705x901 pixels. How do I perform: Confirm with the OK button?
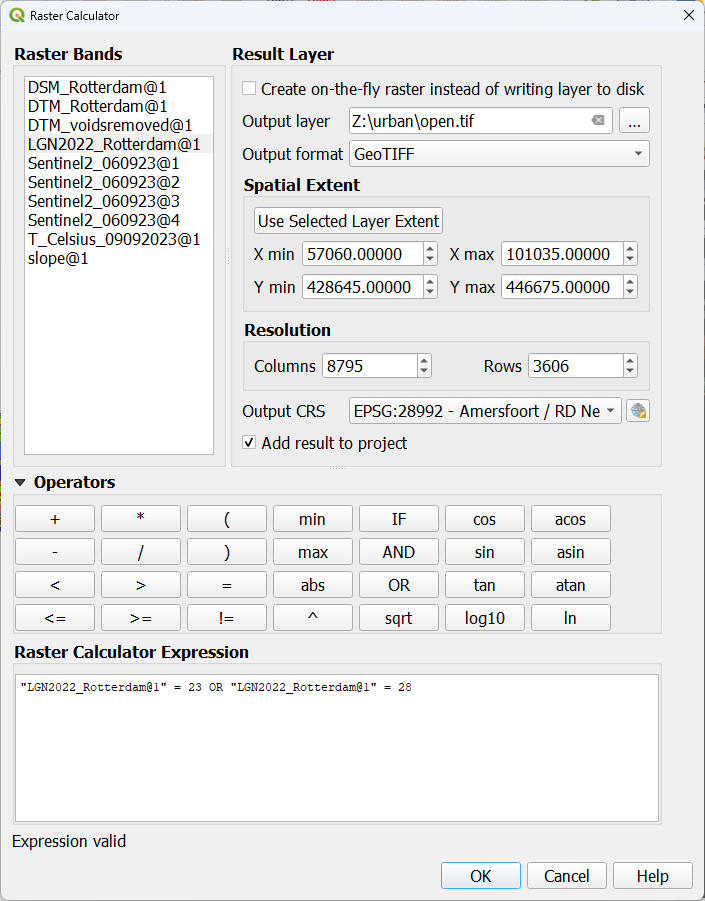click(481, 876)
